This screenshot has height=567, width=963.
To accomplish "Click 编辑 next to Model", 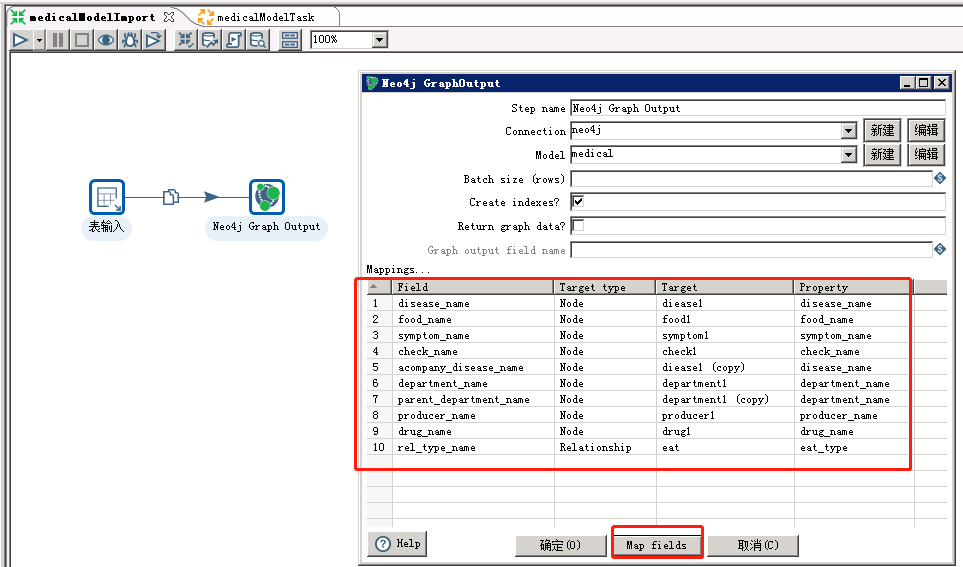I will coord(926,155).
